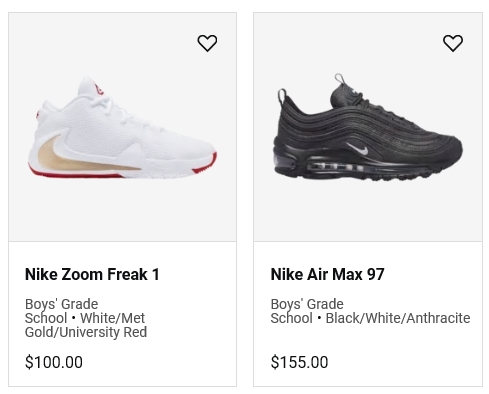Viewport: 489px width, 394px height.
Task: Click the visible Air unit in Air Max sole
Action: coord(336,166)
